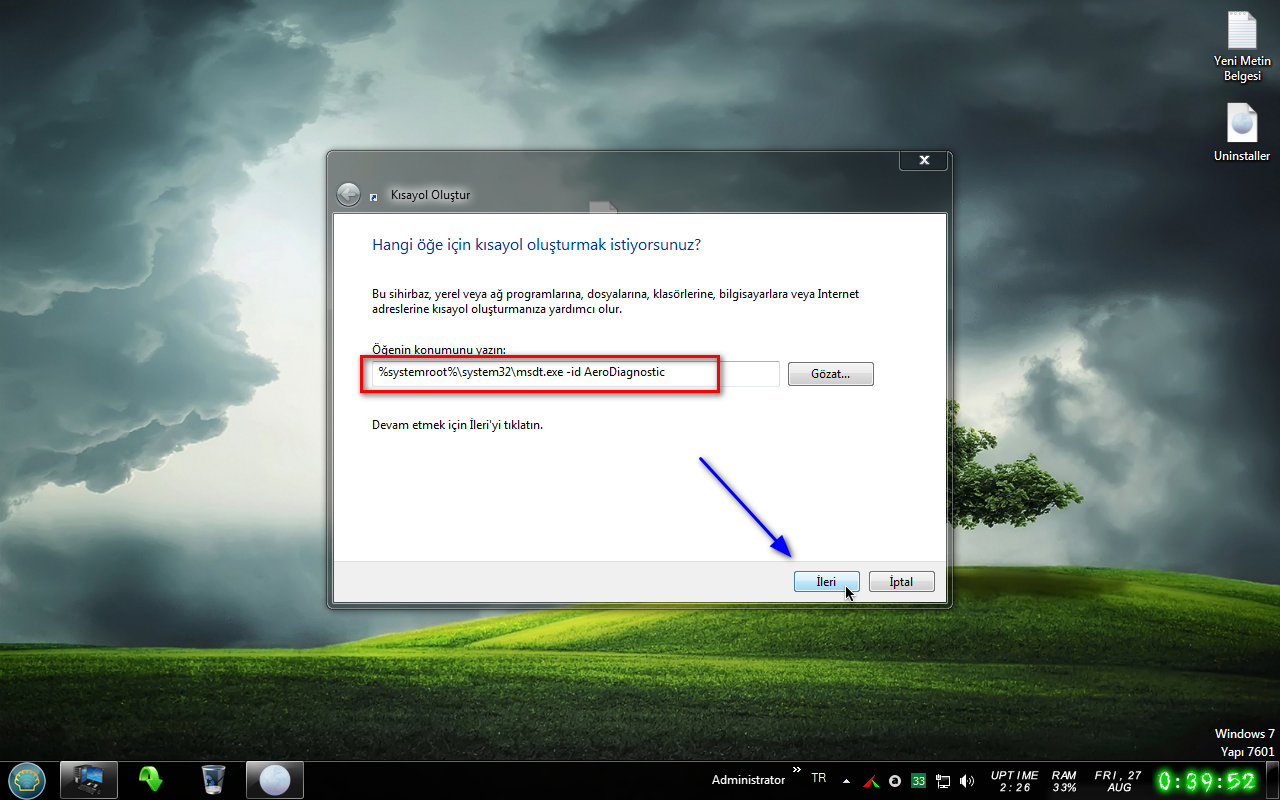This screenshot has height=800, width=1280.
Task: Click the green 33 tray icon
Action: click(918, 780)
